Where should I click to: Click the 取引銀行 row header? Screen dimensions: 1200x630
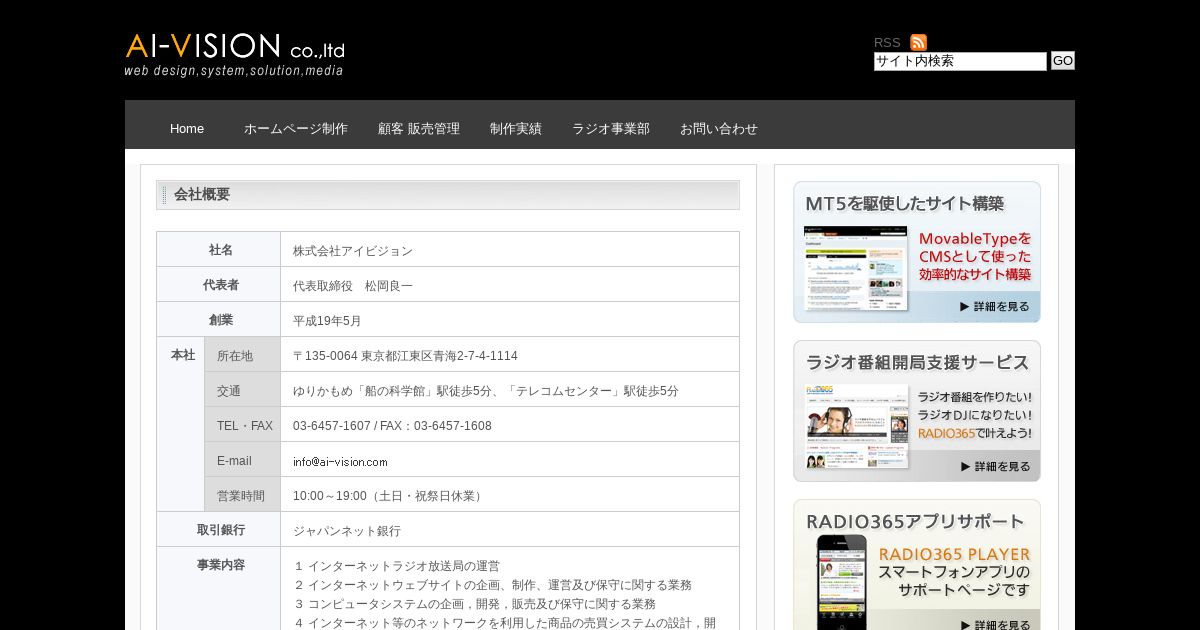[219, 529]
